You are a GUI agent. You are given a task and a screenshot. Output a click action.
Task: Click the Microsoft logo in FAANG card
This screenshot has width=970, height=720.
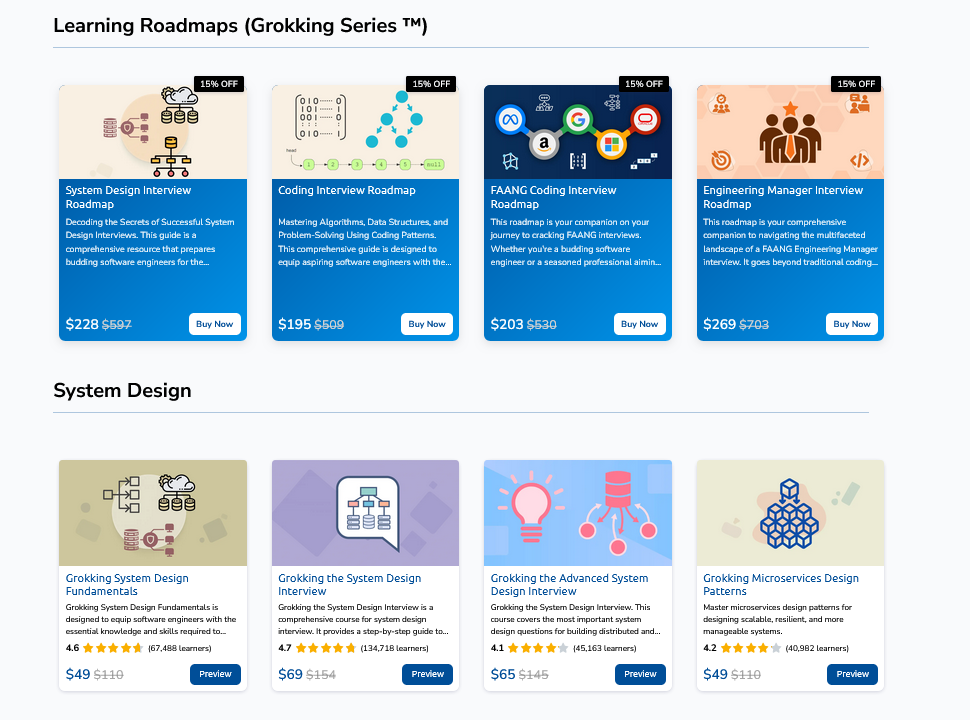point(611,145)
